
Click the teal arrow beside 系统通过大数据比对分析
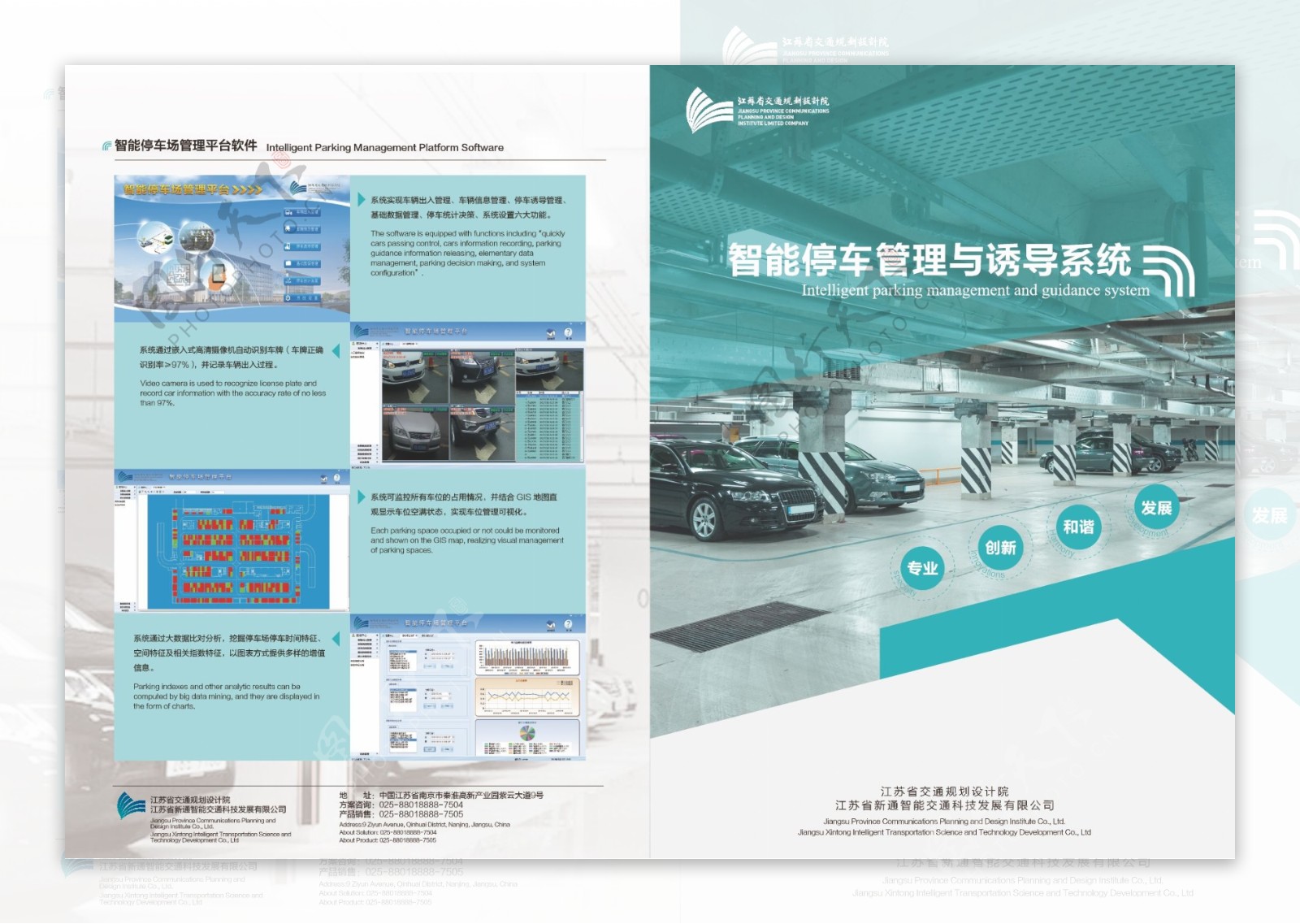(x=336, y=639)
